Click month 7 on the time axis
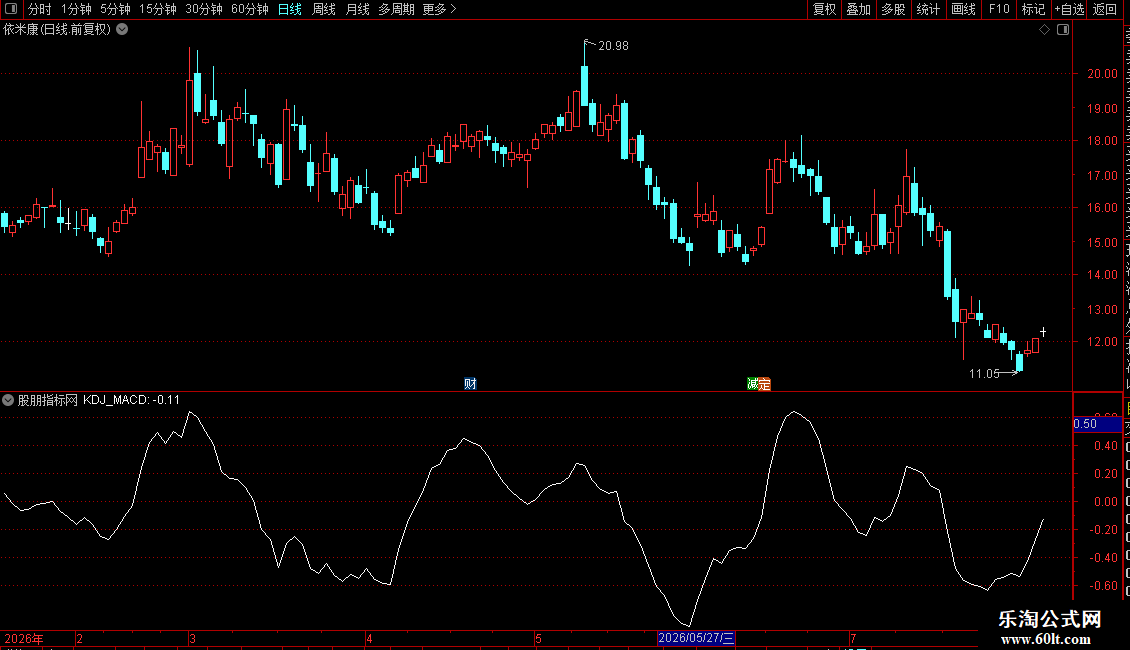This screenshot has width=1130, height=650. (853, 638)
